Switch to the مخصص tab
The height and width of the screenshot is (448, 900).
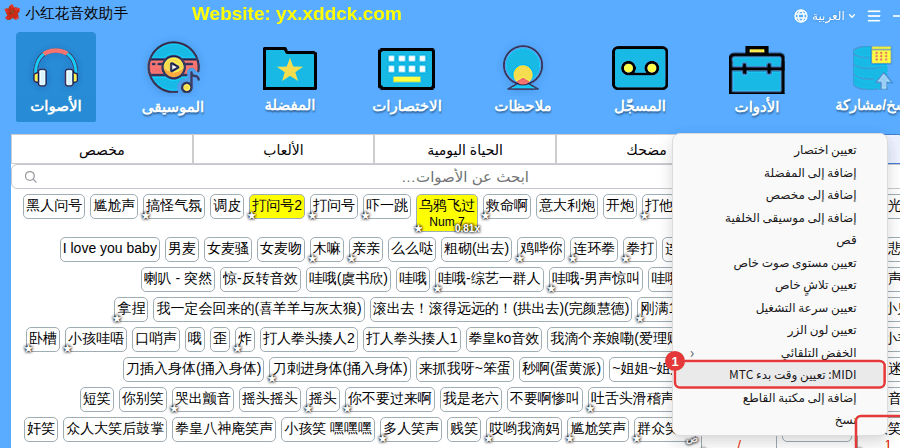pyautogui.click(x=102, y=150)
